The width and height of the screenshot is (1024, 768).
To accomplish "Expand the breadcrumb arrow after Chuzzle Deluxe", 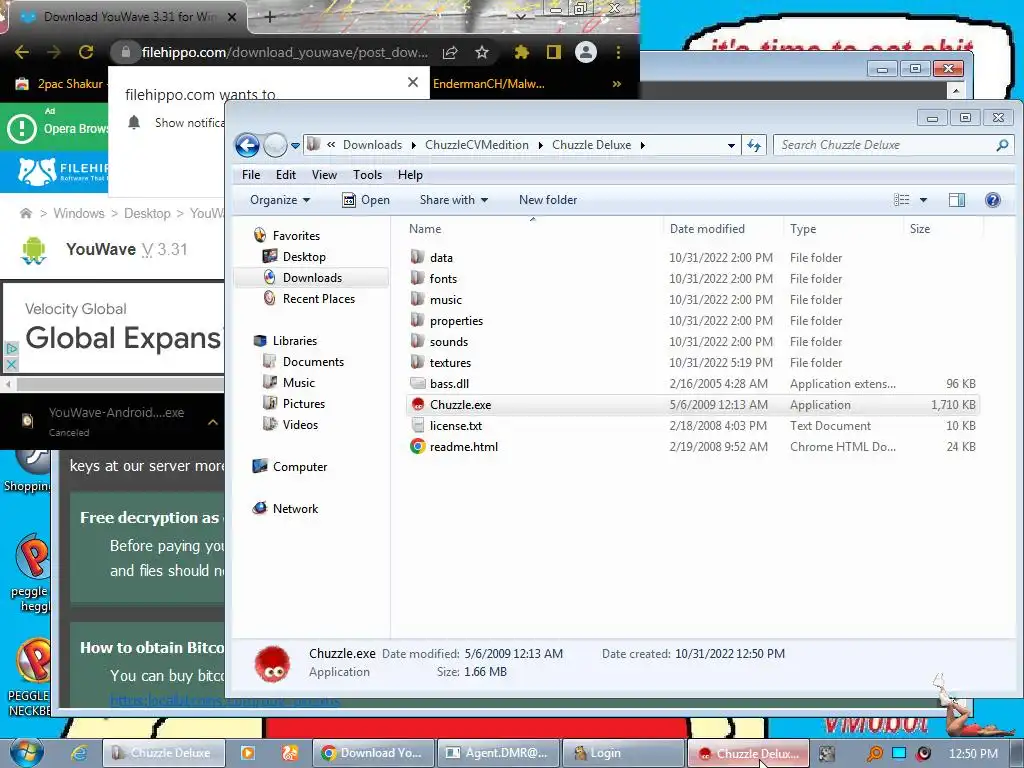I will [643, 145].
